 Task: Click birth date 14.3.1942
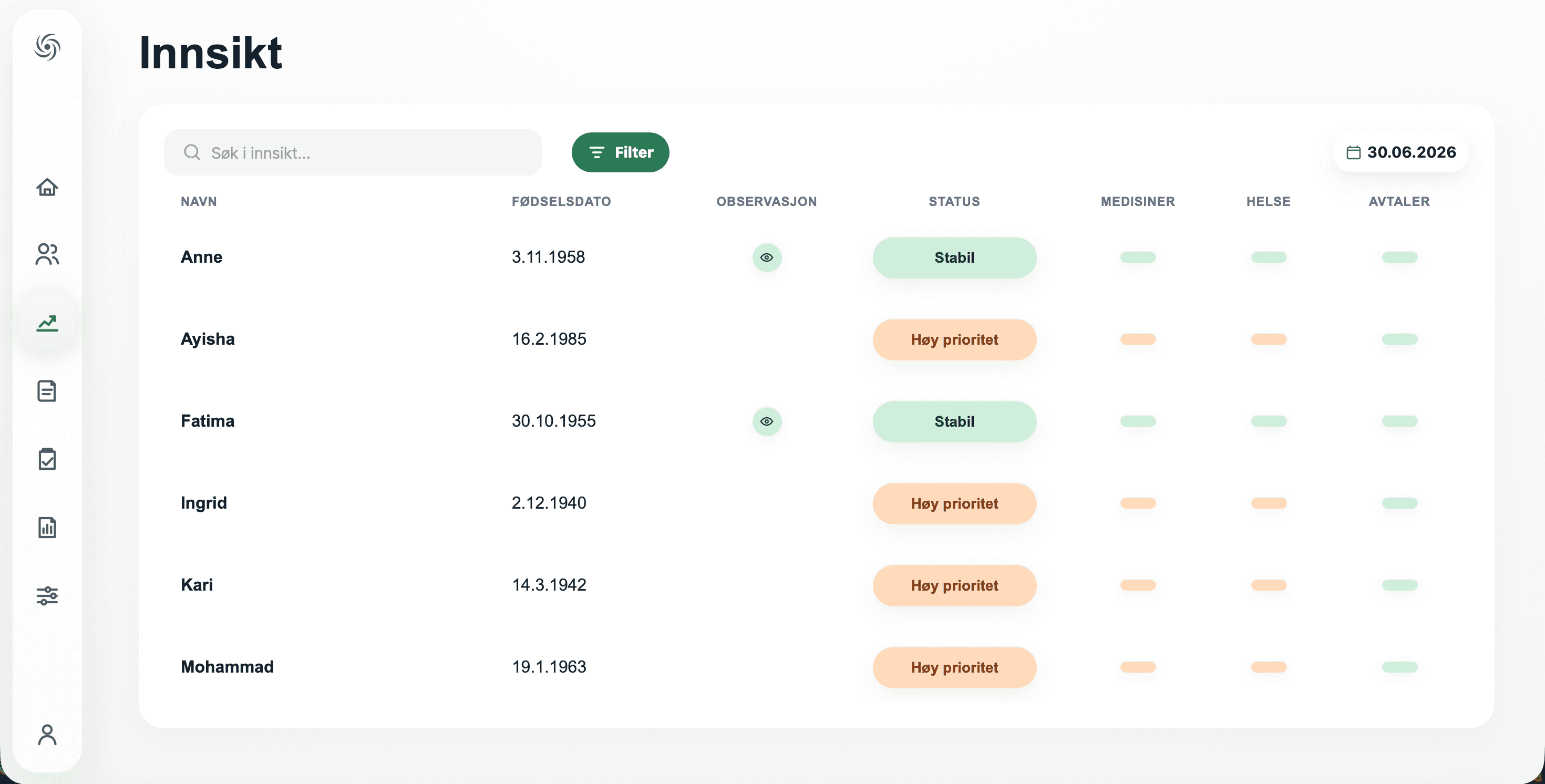click(549, 585)
